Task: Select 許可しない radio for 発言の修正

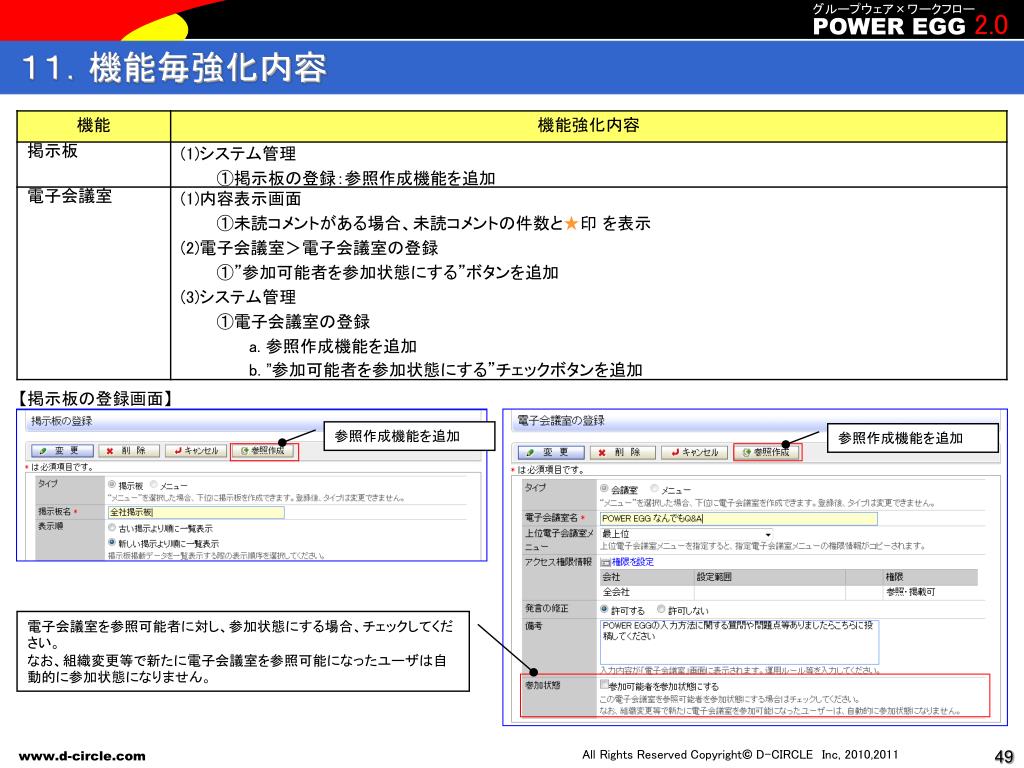Action: 661,609
